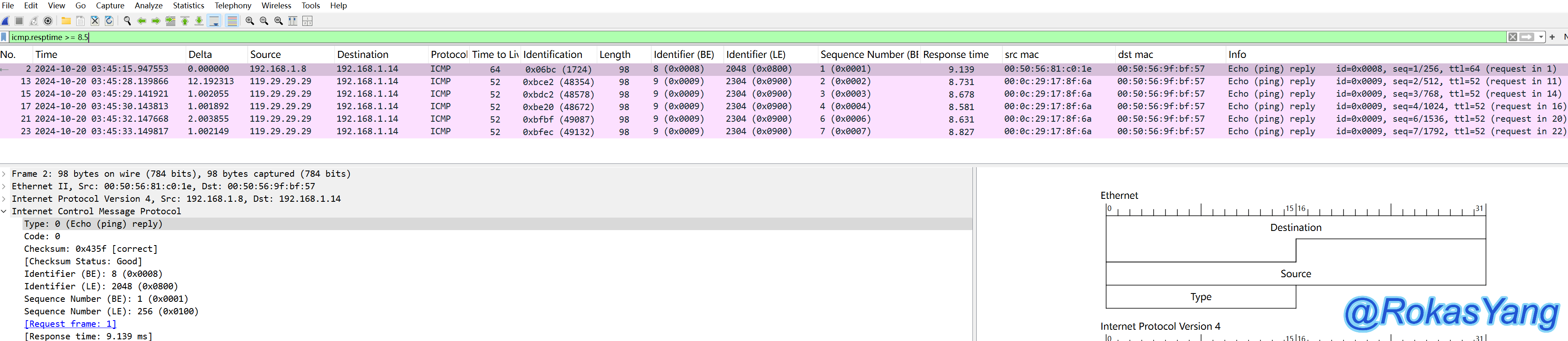This screenshot has height=341, width=1568.
Task: Click the Zoom In magnifier icon
Action: point(249,21)
